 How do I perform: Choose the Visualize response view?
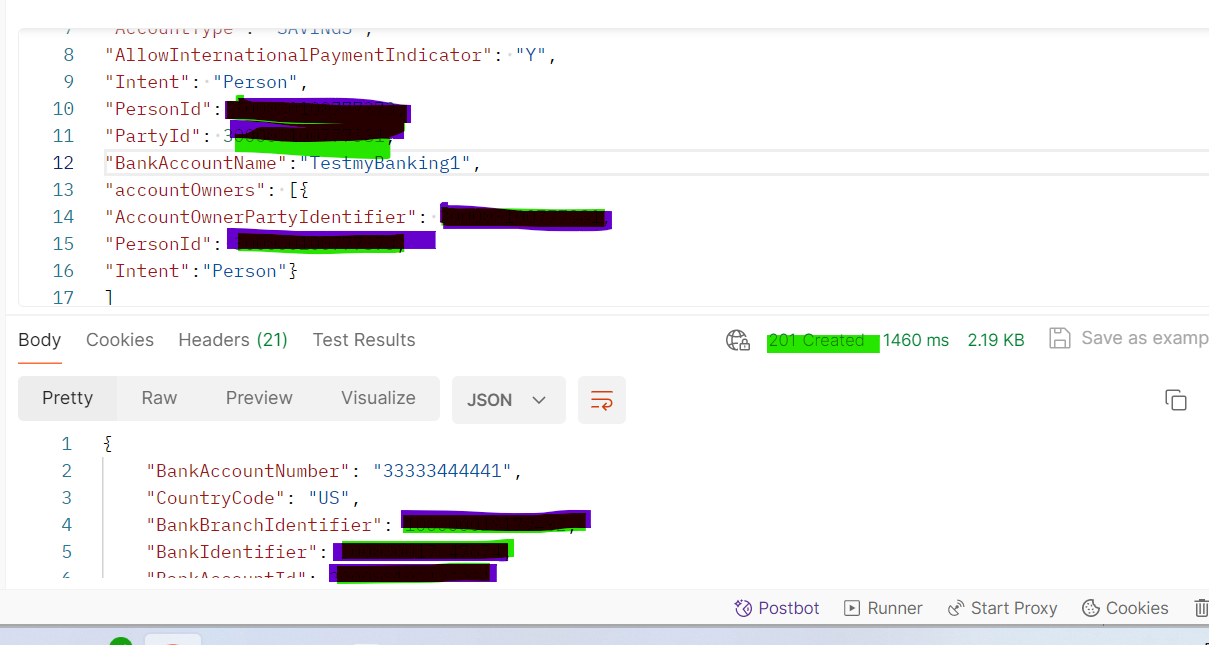378,398
